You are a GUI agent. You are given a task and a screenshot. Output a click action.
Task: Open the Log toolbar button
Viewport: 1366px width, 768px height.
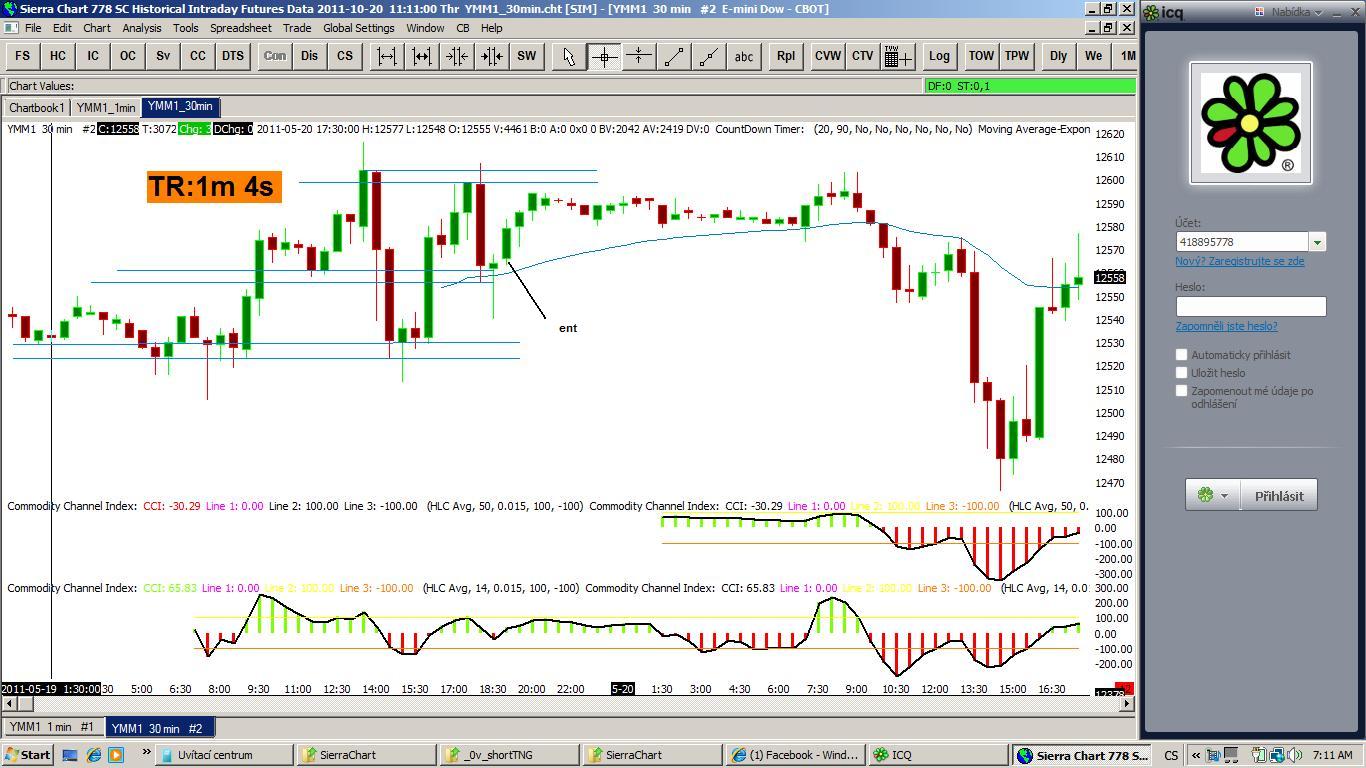tap(939, 56)
